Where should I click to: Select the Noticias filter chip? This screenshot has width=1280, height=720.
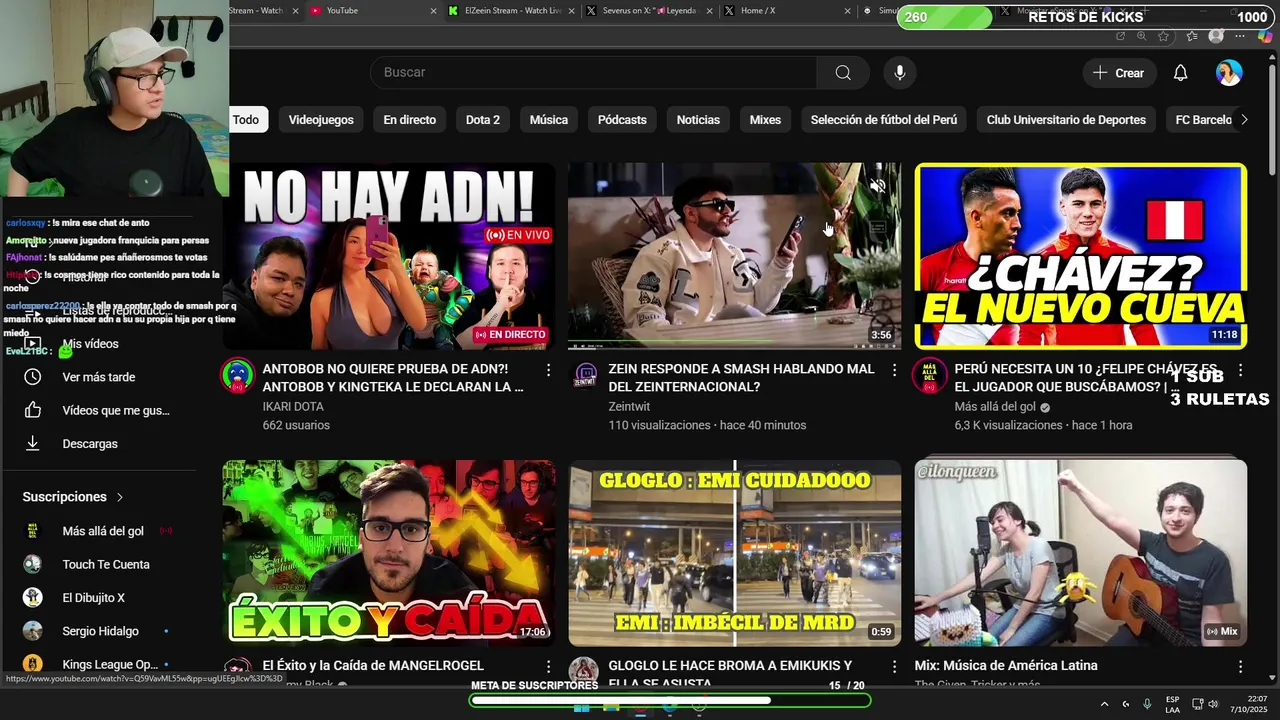pyautogui.click(x=698, y=119)
